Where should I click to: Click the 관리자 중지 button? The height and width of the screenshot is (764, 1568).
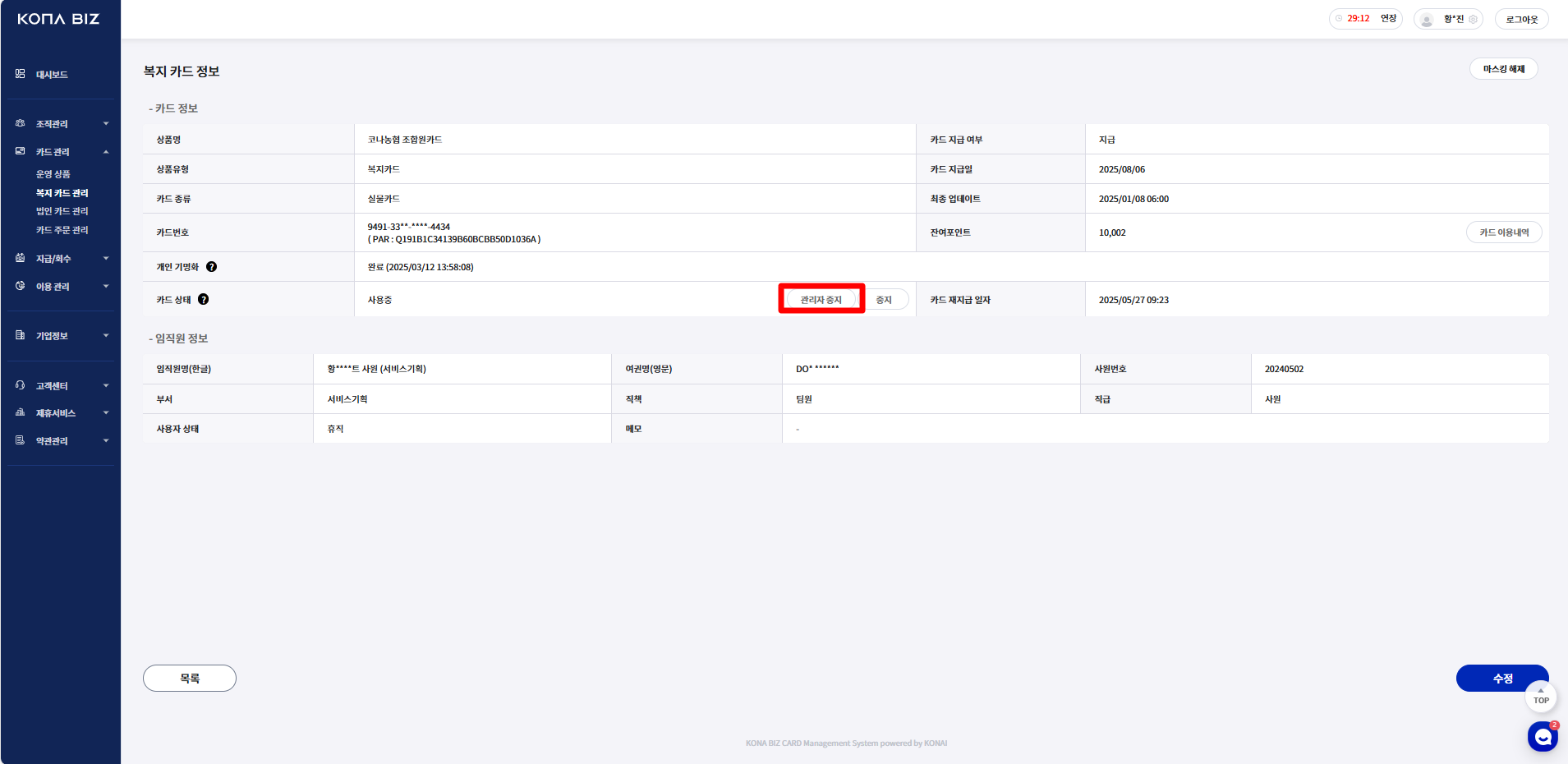821,300
